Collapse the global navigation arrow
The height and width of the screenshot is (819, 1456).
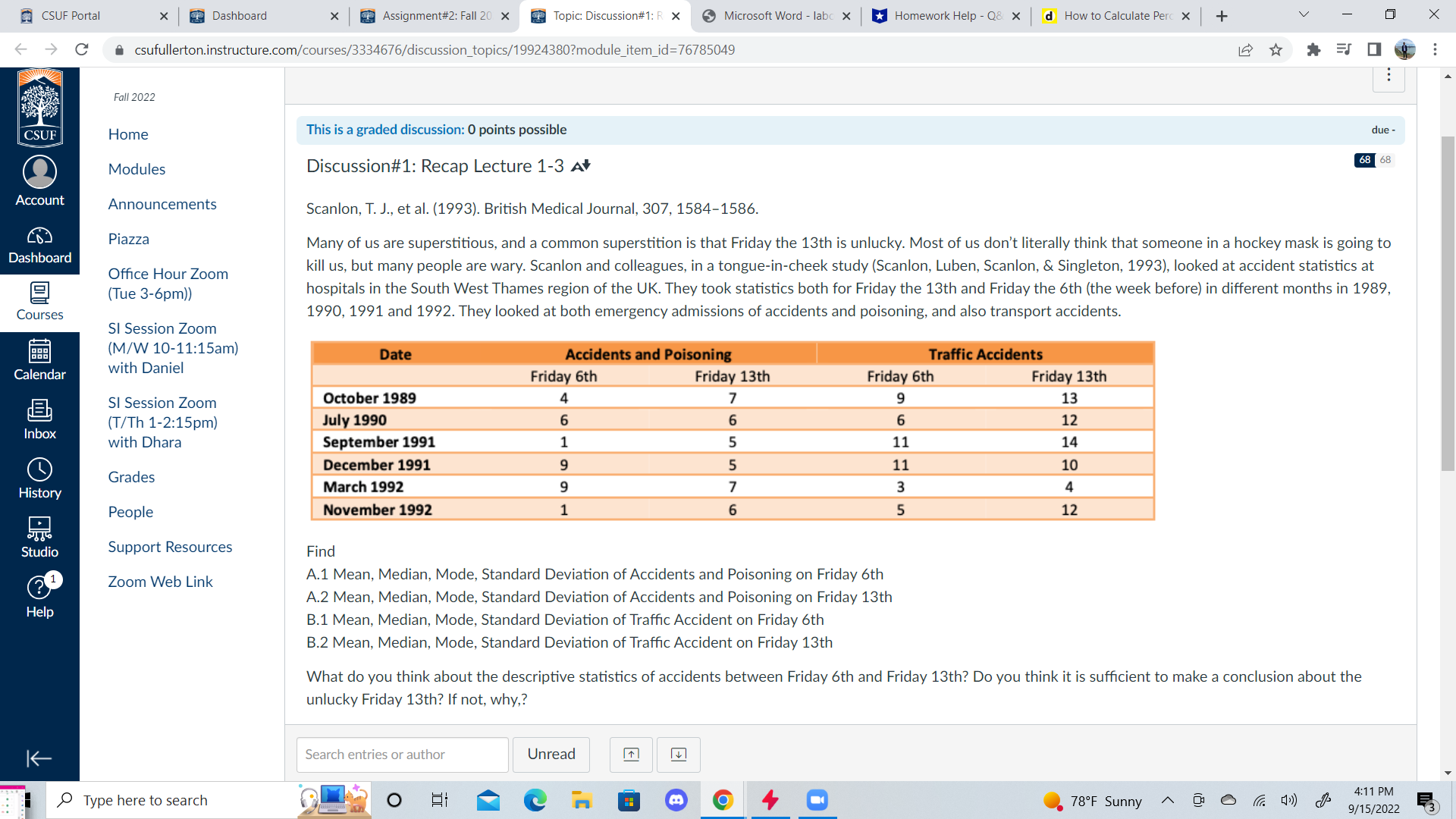tap(39, 758)
